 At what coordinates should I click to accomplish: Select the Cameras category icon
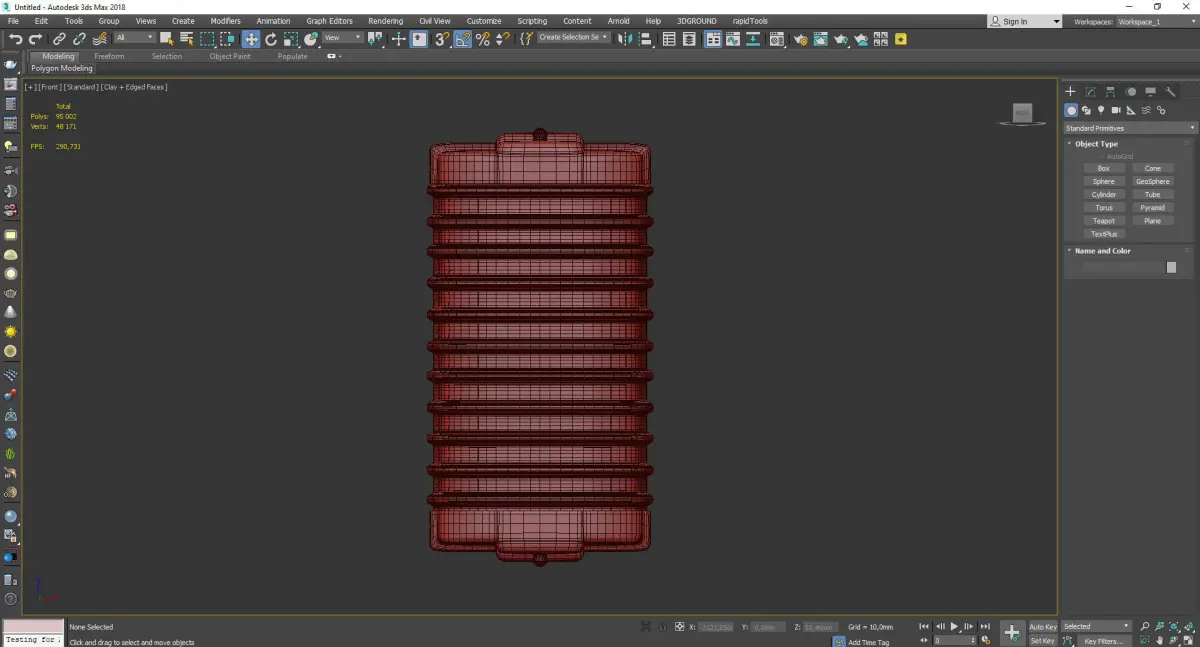[1116, 110]
